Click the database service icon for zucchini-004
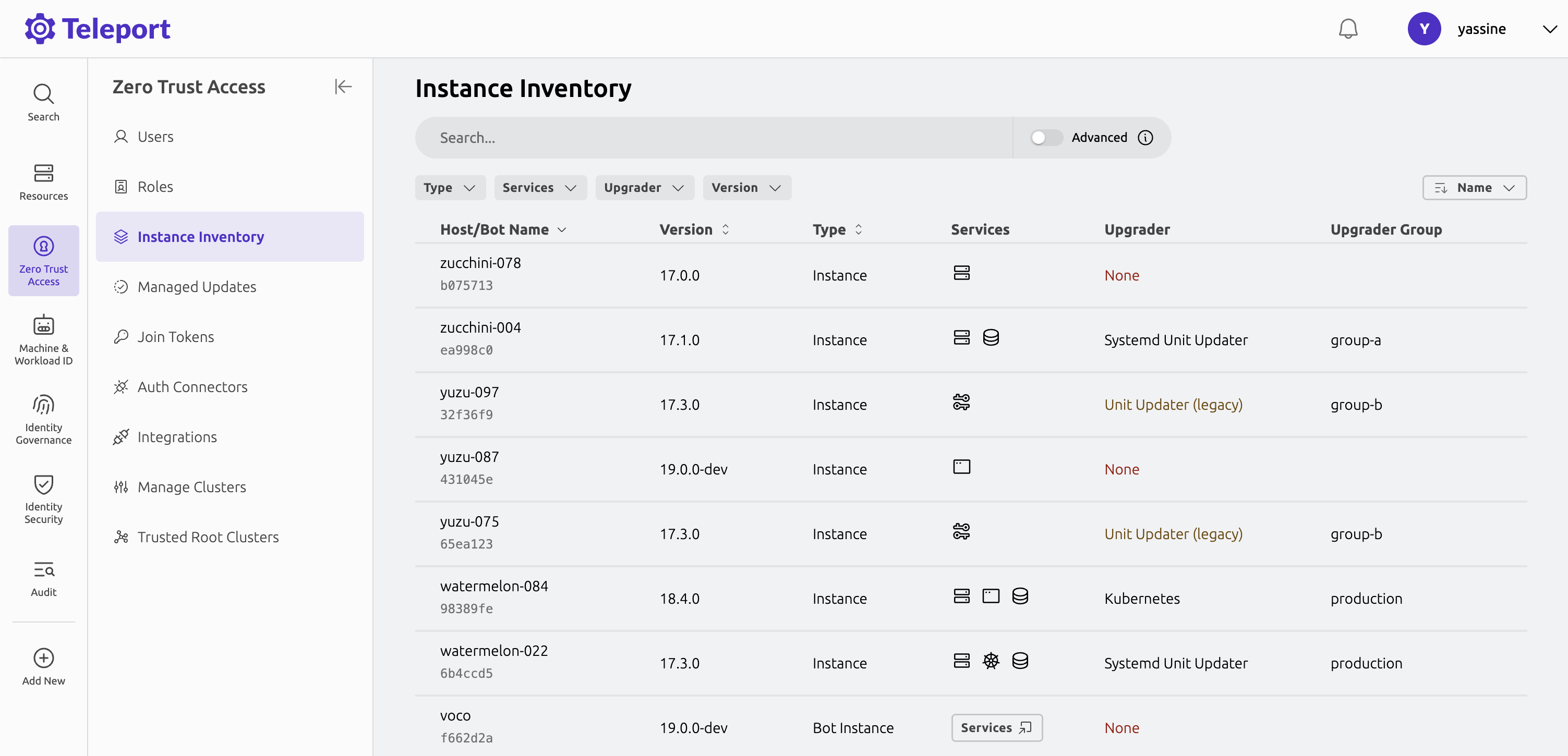This screenshot has width=1568, height=756. click(992, 337)
